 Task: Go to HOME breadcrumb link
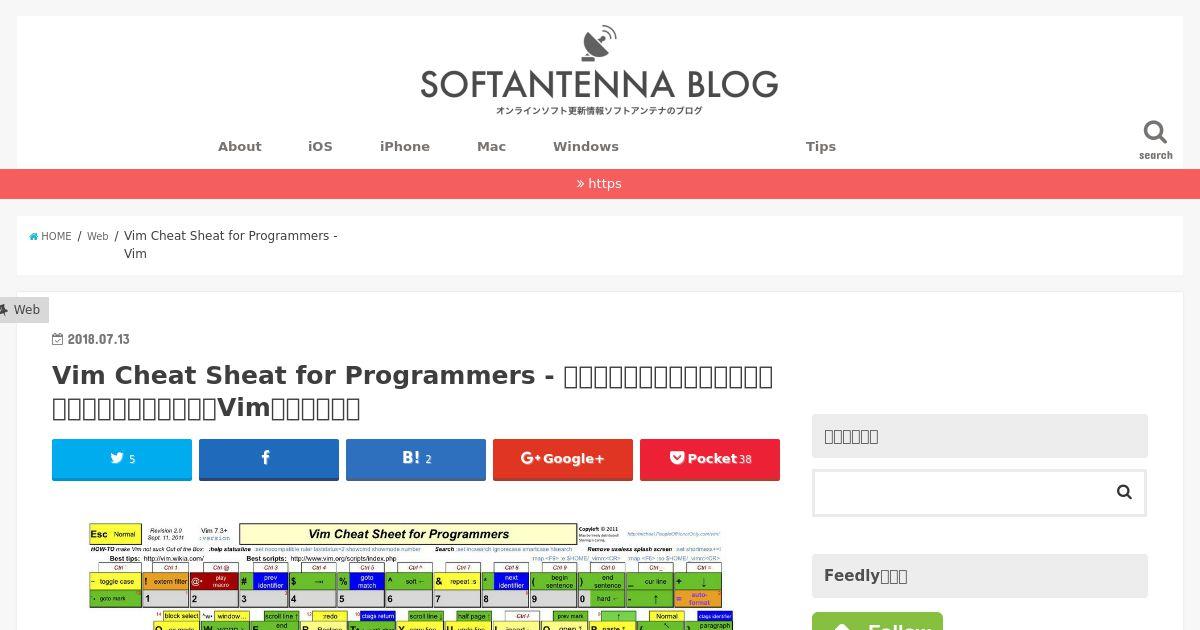[50, 237]
